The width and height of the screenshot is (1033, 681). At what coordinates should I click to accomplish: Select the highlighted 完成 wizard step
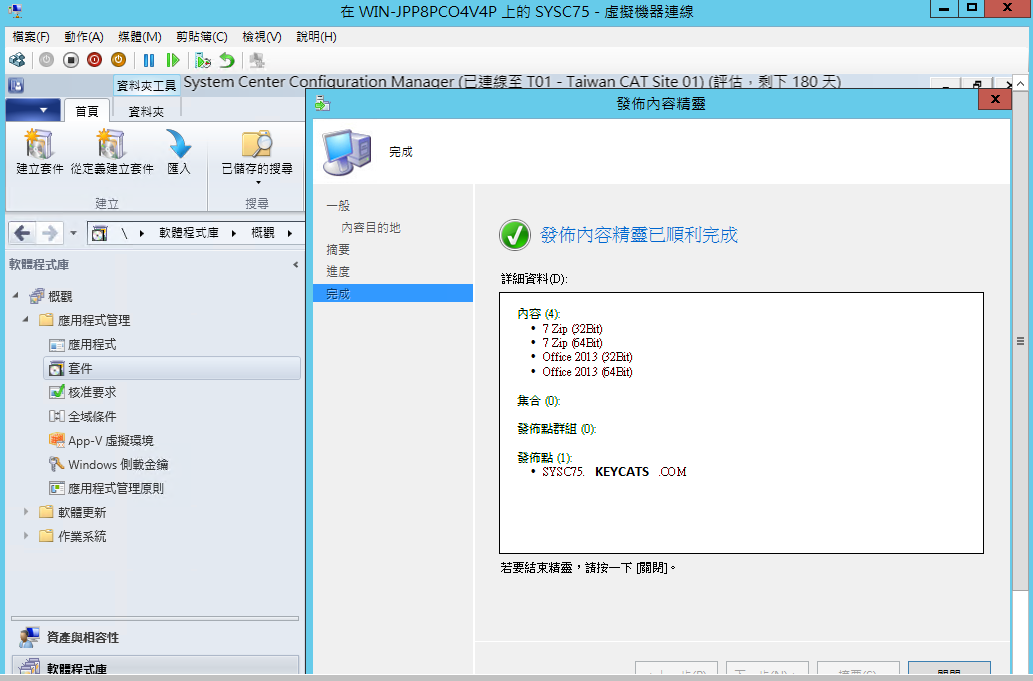(x=393, y=293)
